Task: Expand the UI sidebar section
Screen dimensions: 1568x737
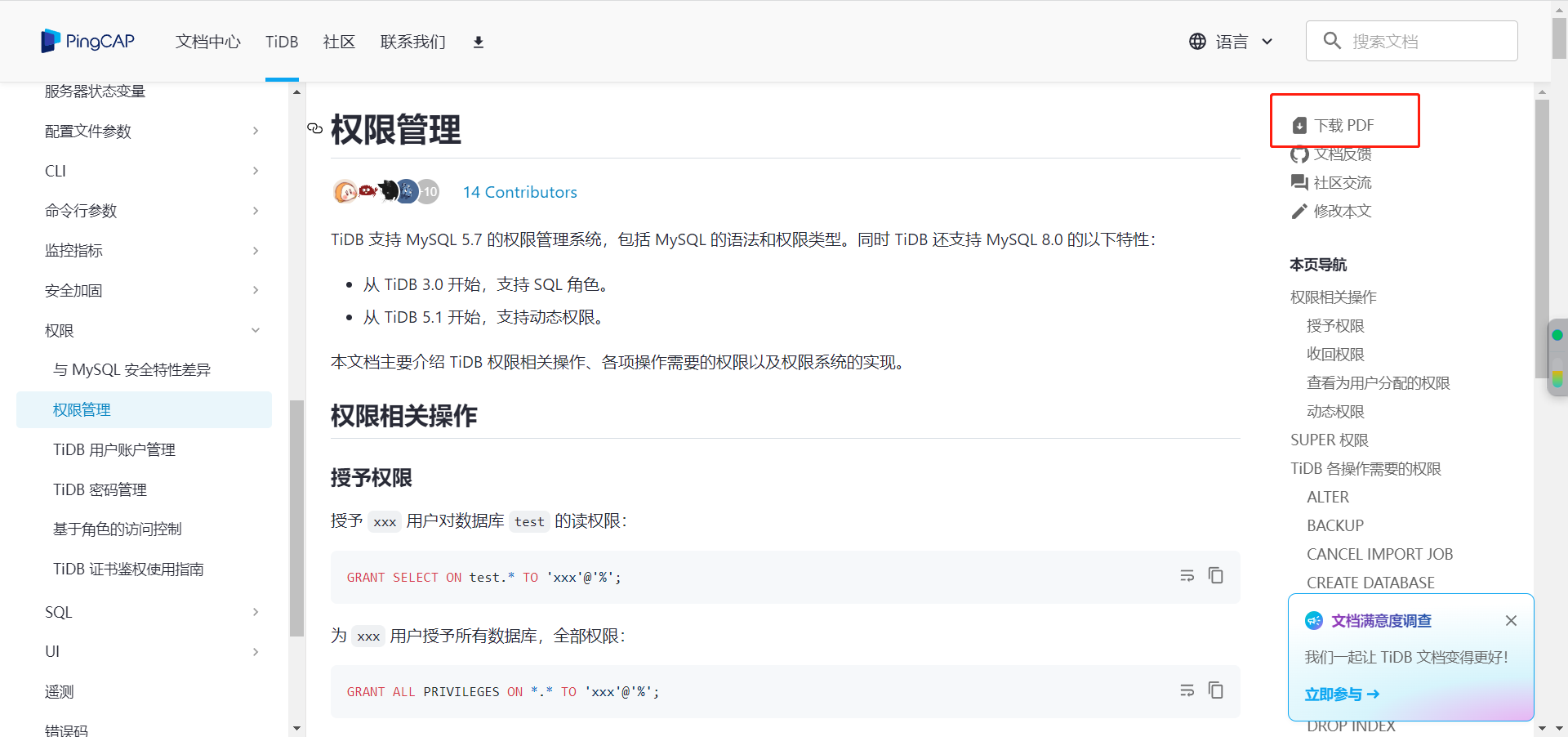Action: (x=256, y=652)
